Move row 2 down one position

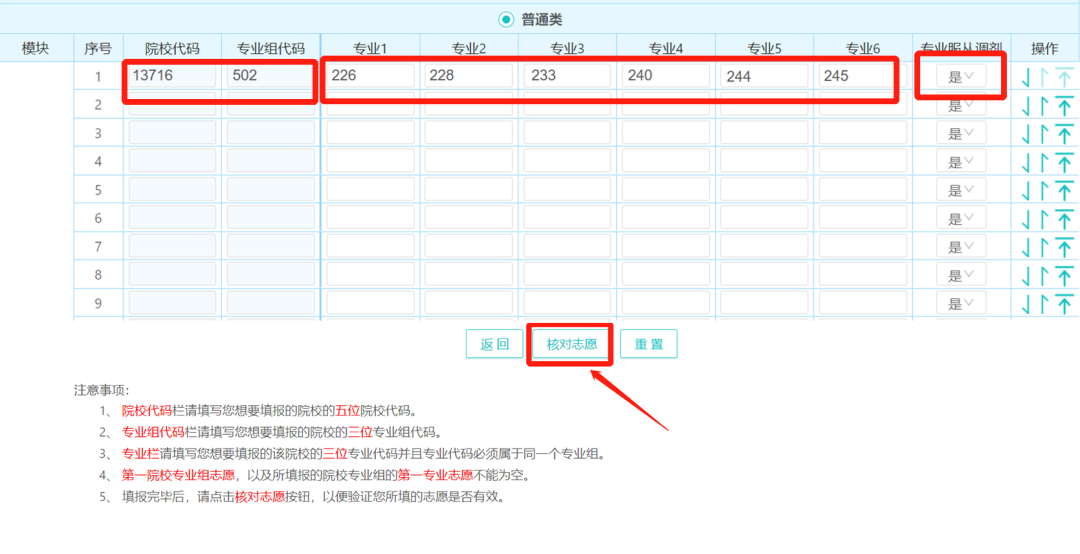click(1027, 105)
